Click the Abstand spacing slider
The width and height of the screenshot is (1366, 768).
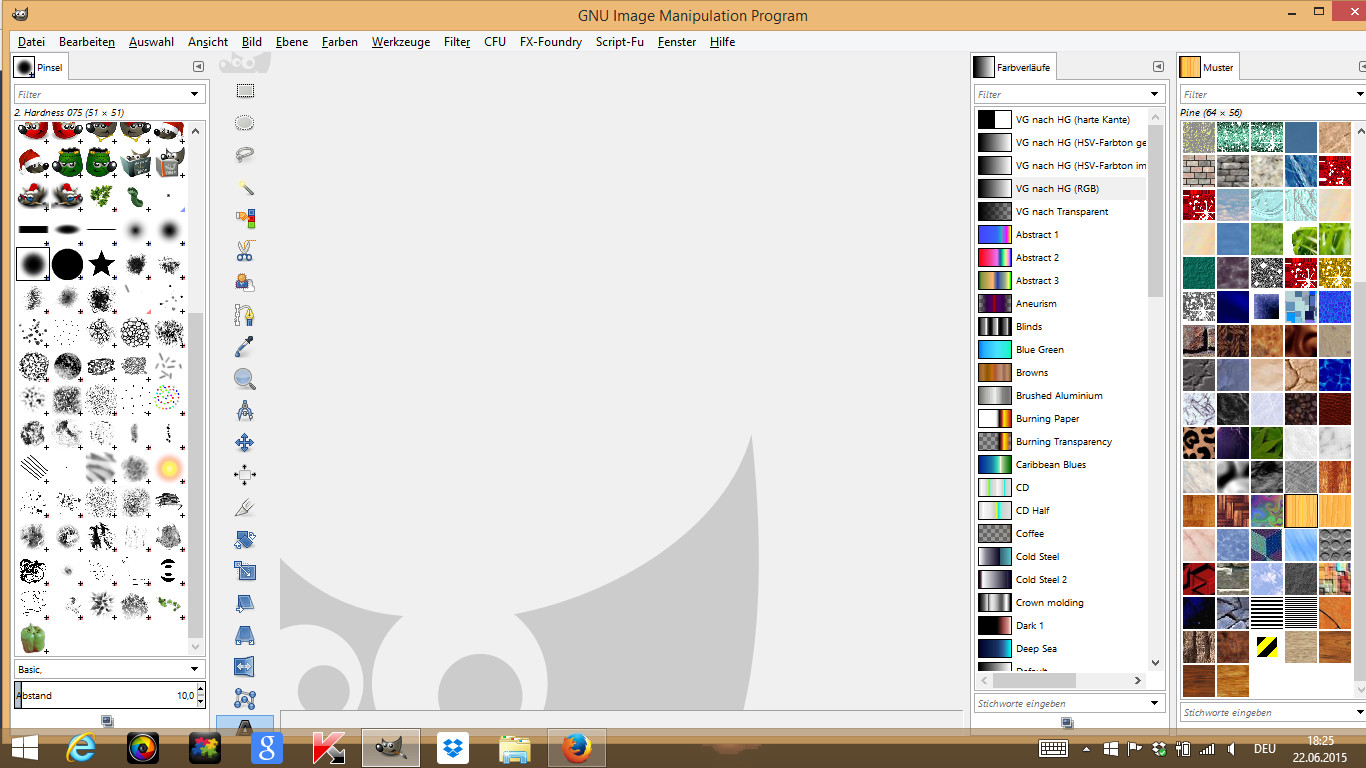105,695
